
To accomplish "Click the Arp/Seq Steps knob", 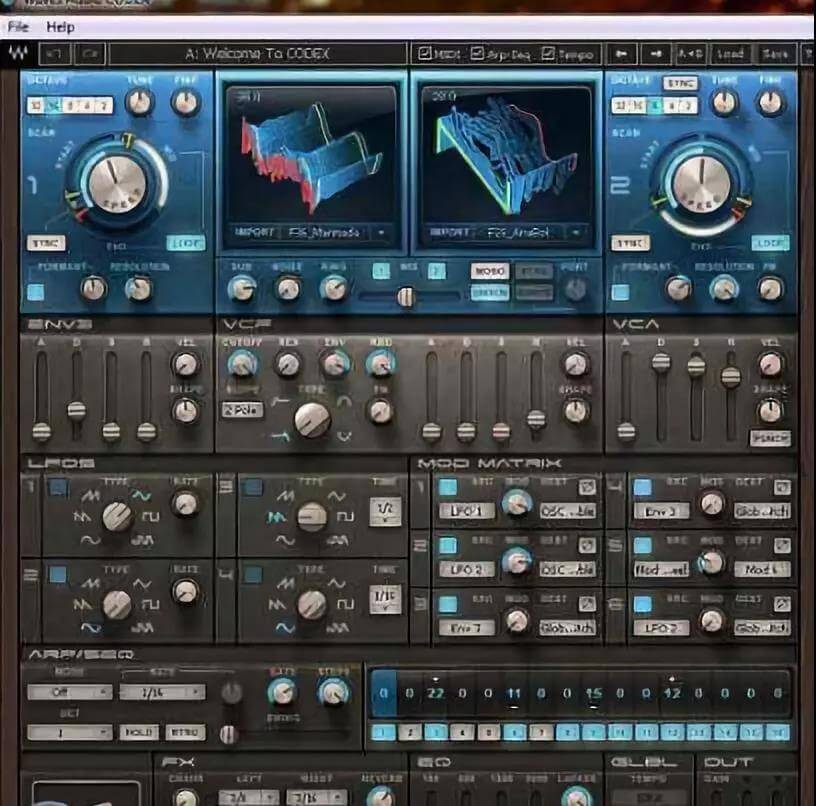I will tap(333, 692).
